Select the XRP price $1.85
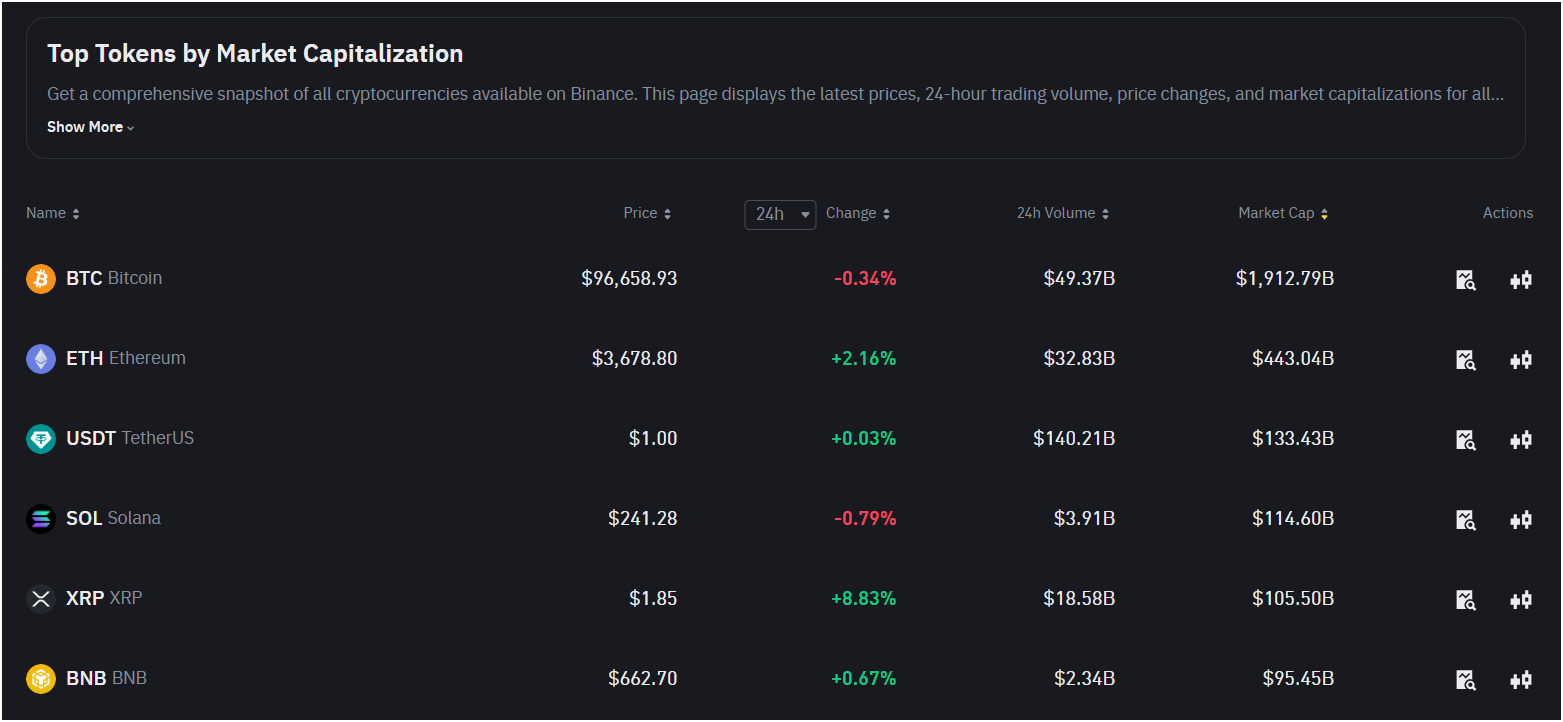Viewport: 1563px width, 722px height. coord(653,598)
